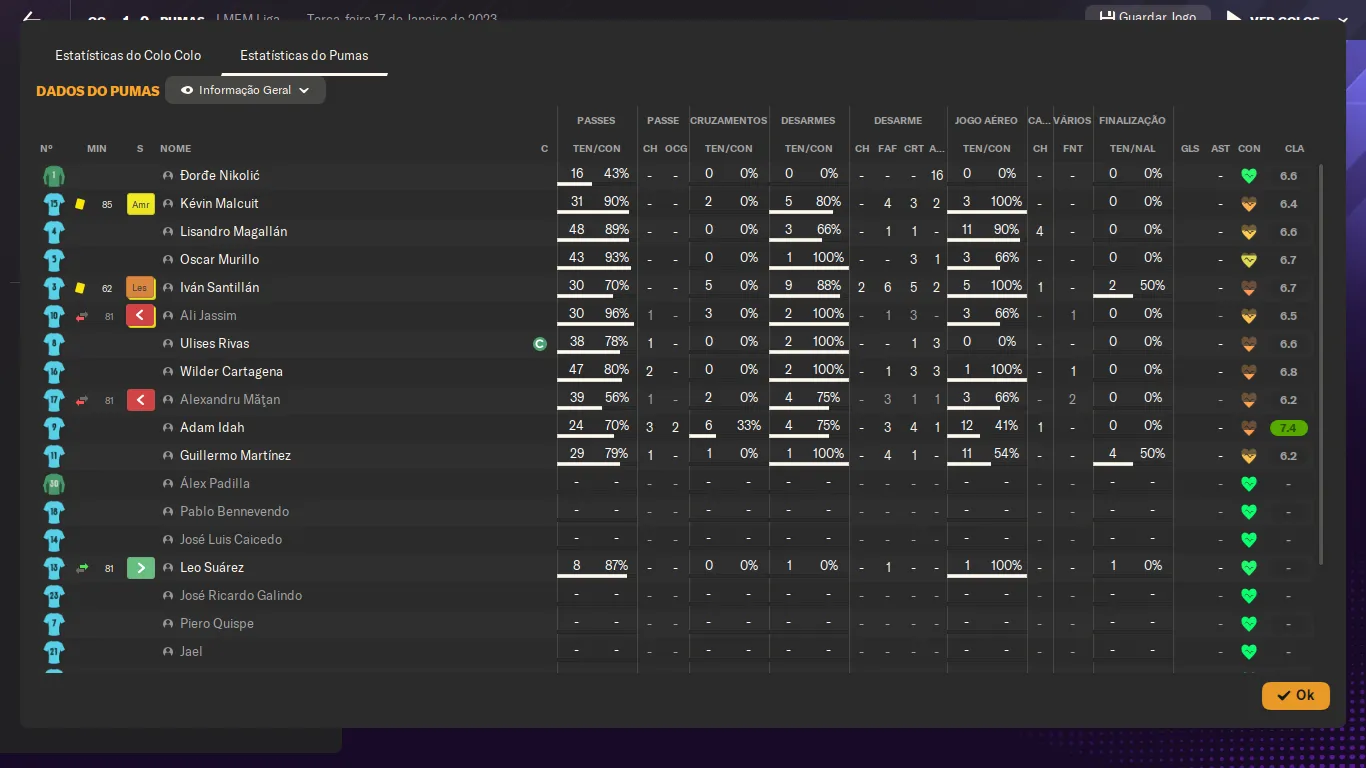Click the Les injury badge for Santillán

(x=141, y=288)
